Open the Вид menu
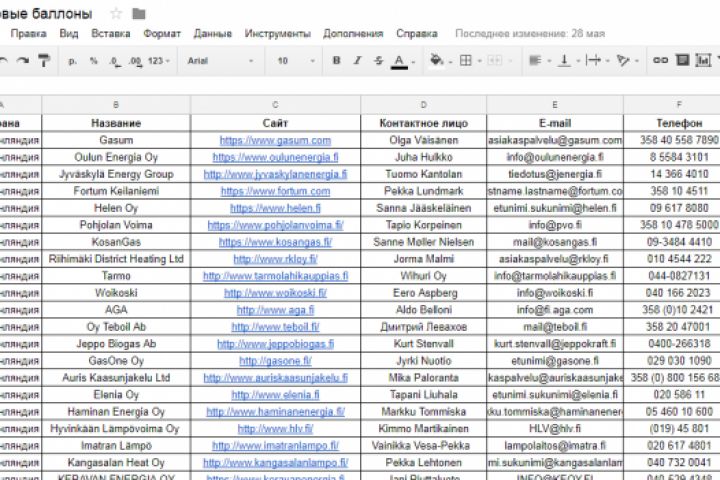The height and width of the screenshot is (480, 720). (69, 34)
